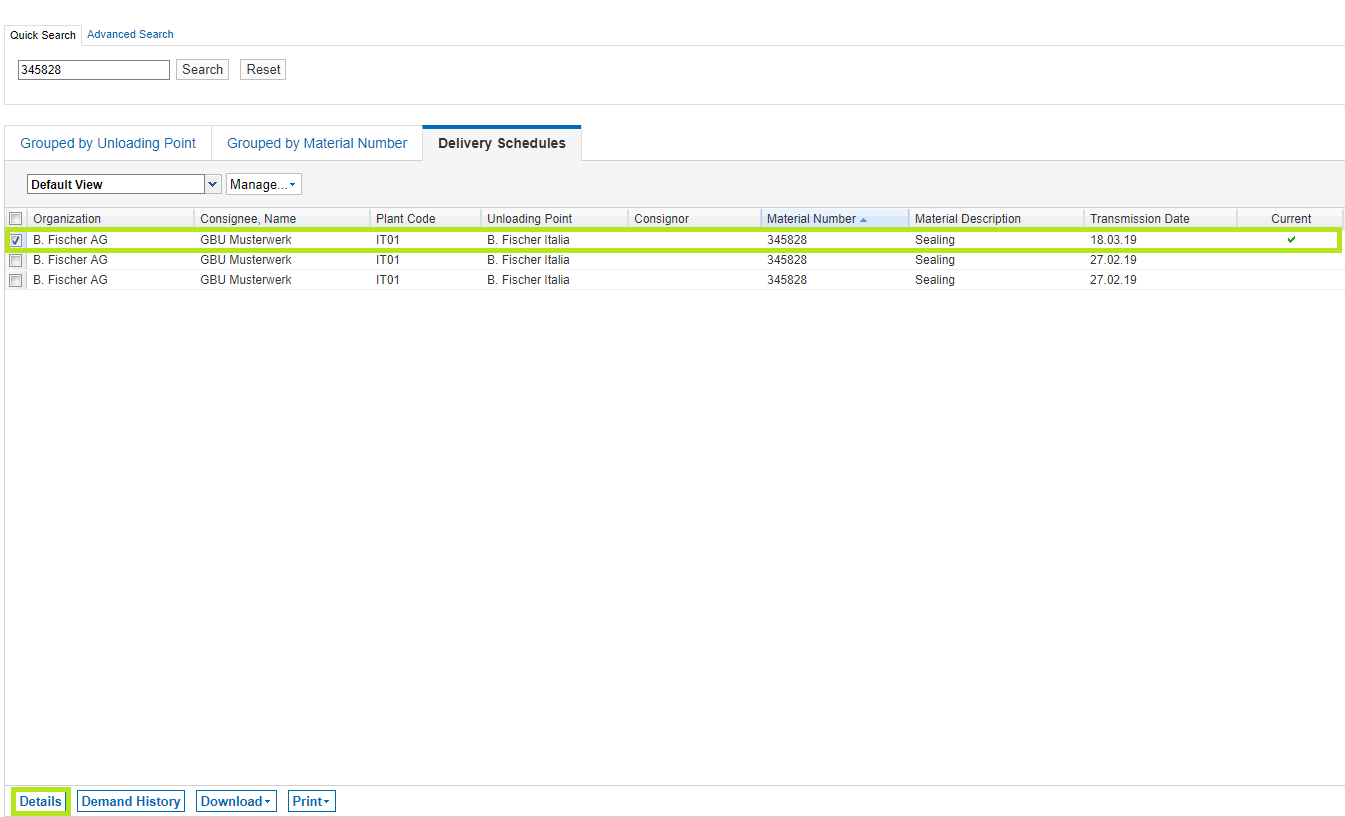
Task: Select the Delivery Schedules tab
Action: pos(502,143)
